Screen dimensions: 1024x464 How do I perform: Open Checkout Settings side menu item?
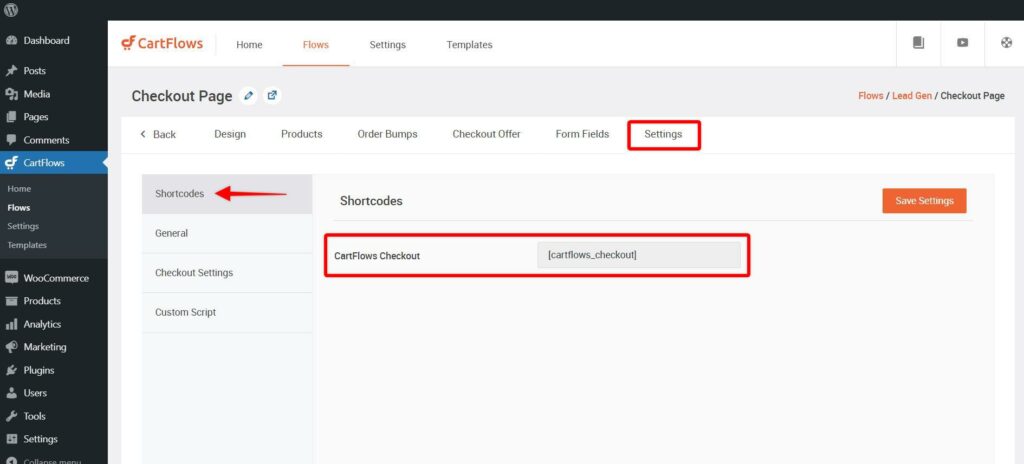(x=227, y=273)
